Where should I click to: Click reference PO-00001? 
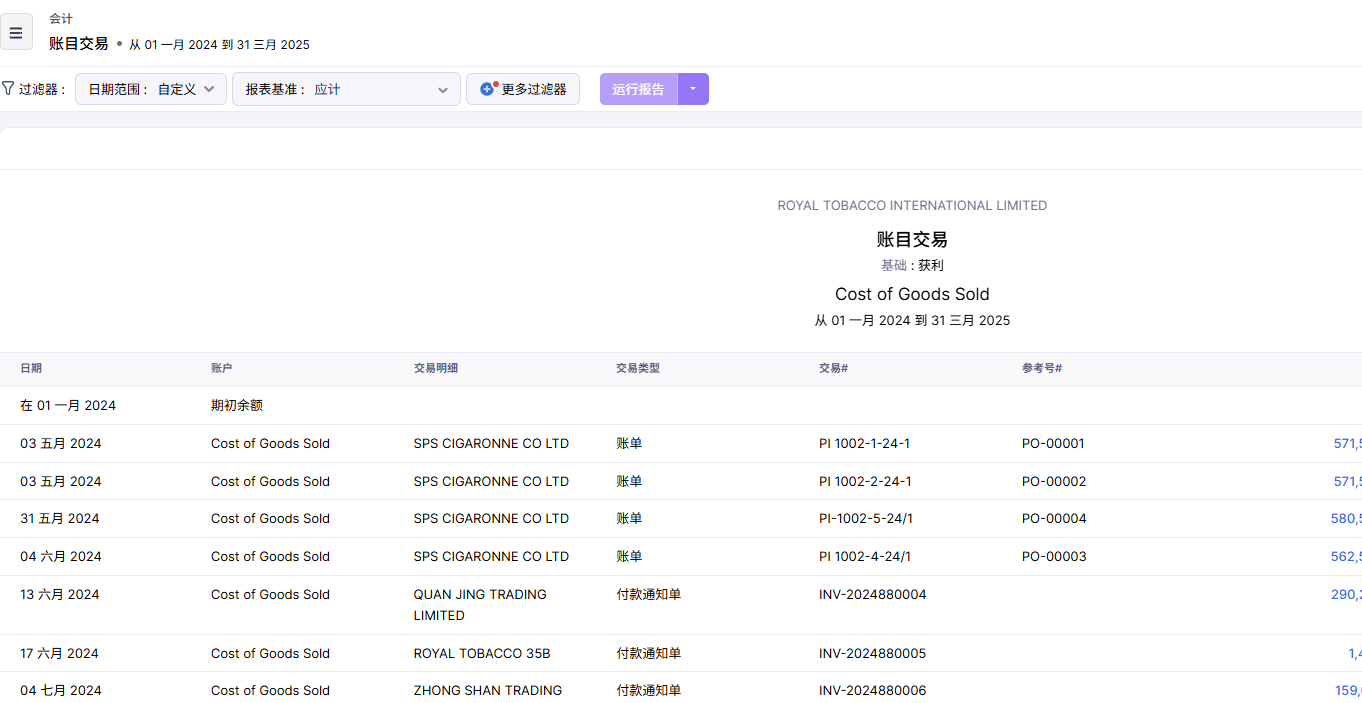tap(1053, 443)
